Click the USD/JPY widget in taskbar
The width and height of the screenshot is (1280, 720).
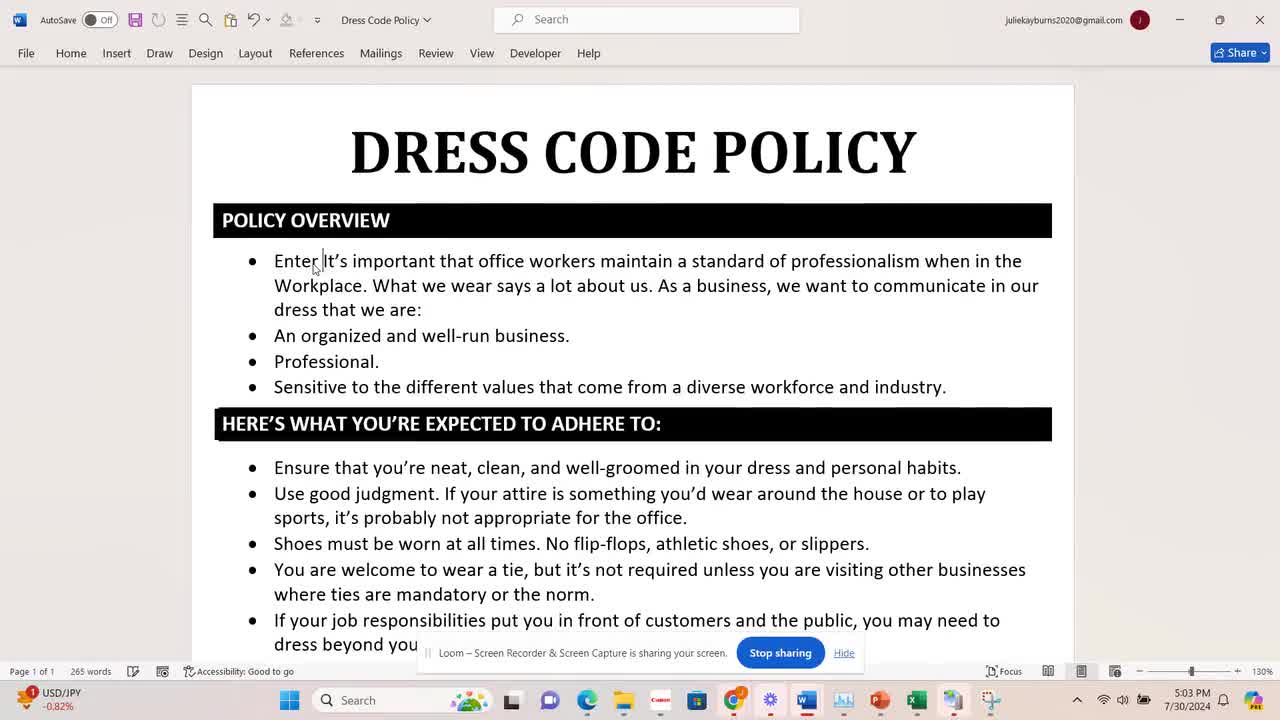coord(50,699)
